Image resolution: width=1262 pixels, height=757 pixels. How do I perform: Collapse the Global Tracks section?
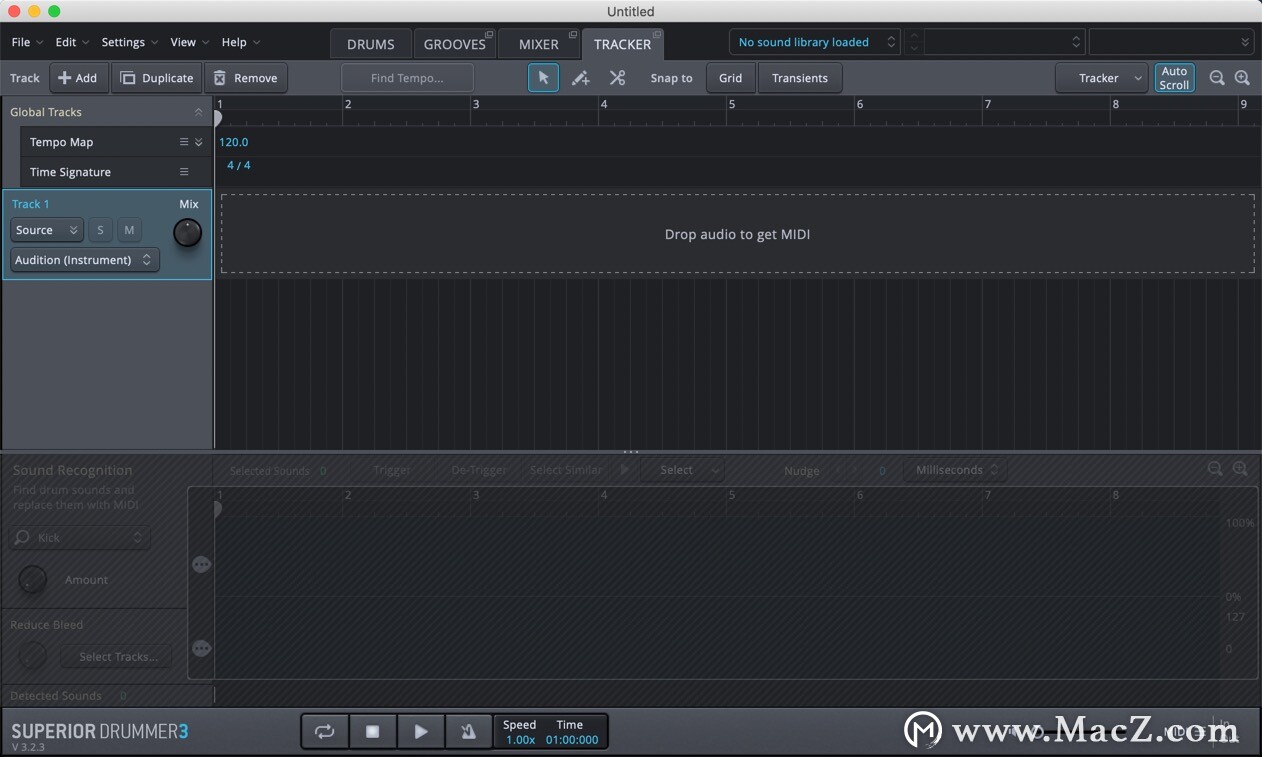(198, 112)
